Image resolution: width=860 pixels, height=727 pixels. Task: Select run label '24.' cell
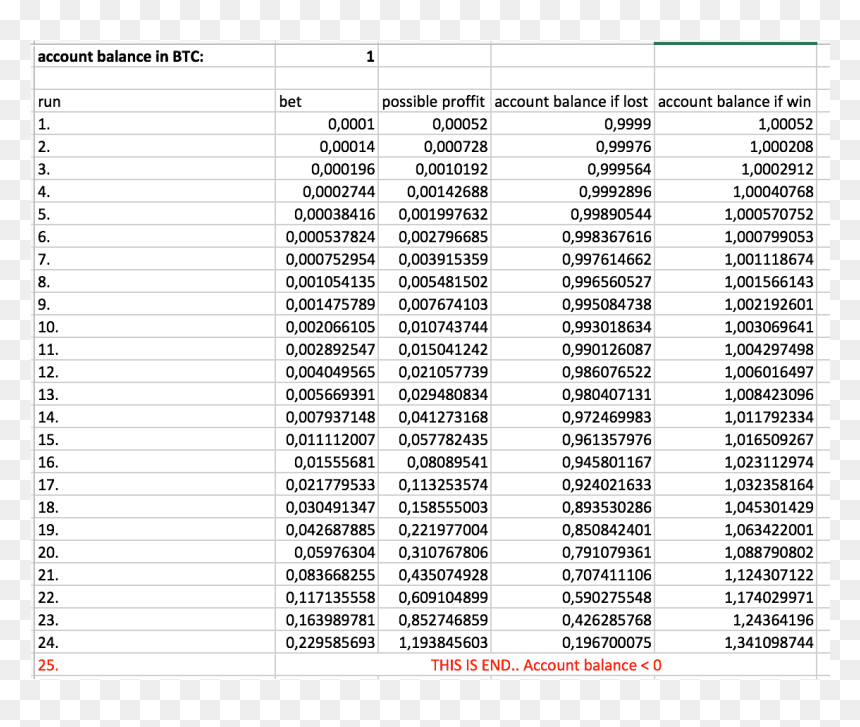pos(155,642)
